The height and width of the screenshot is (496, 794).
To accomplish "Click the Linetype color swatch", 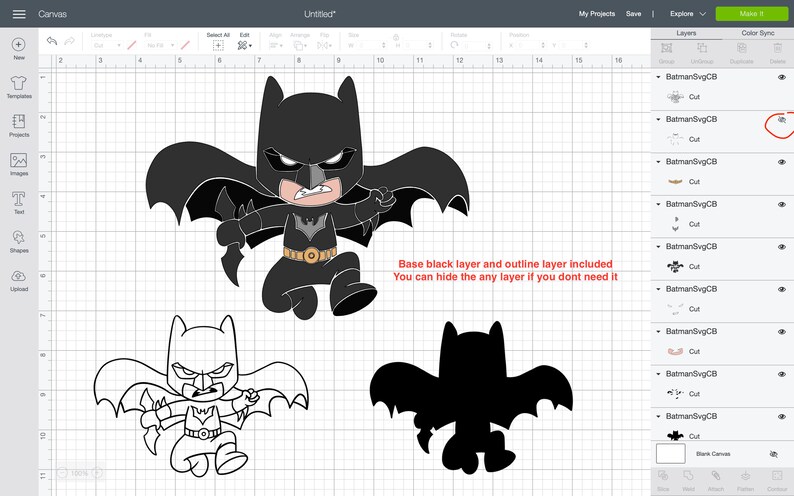I will 132,46.
